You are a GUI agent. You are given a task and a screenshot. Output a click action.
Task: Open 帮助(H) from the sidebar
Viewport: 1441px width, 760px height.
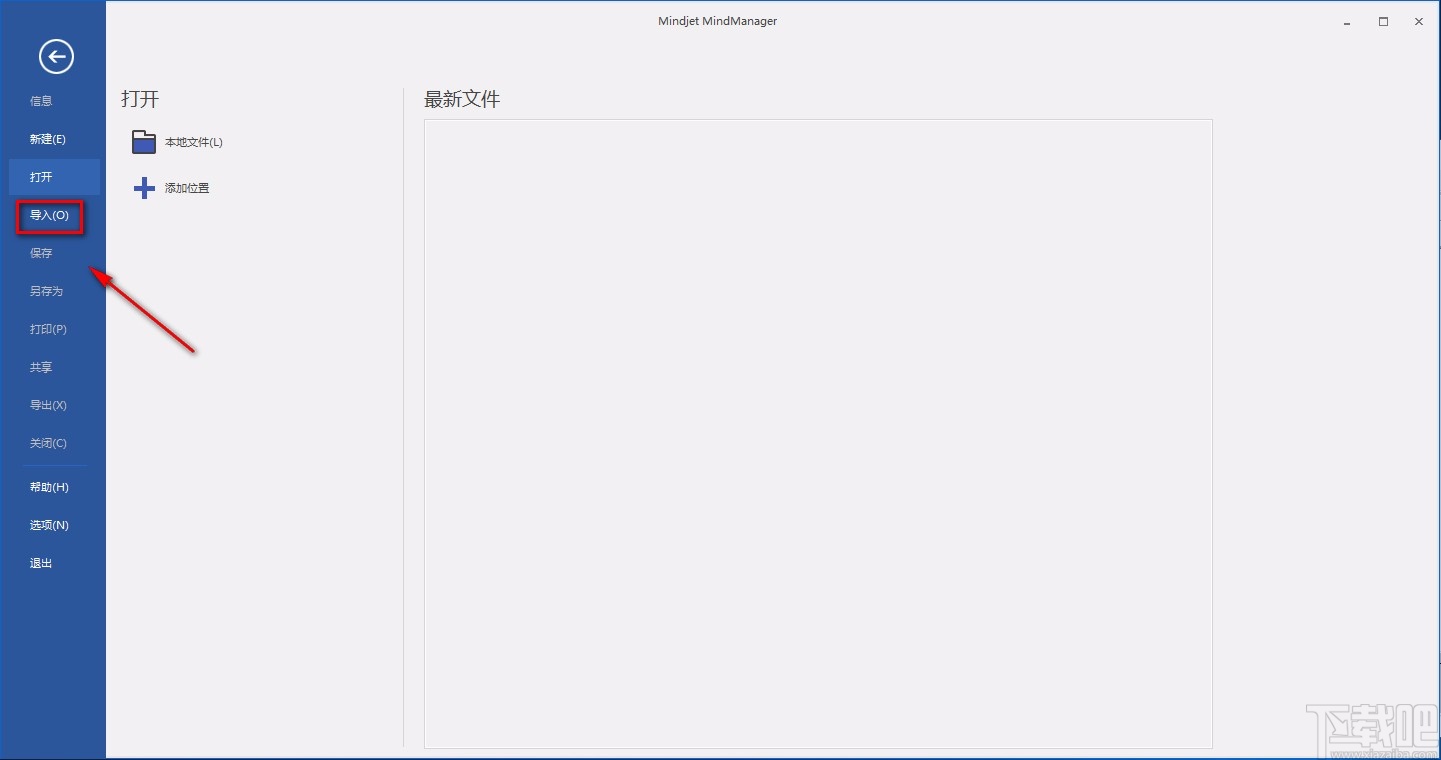pos(49,487)
